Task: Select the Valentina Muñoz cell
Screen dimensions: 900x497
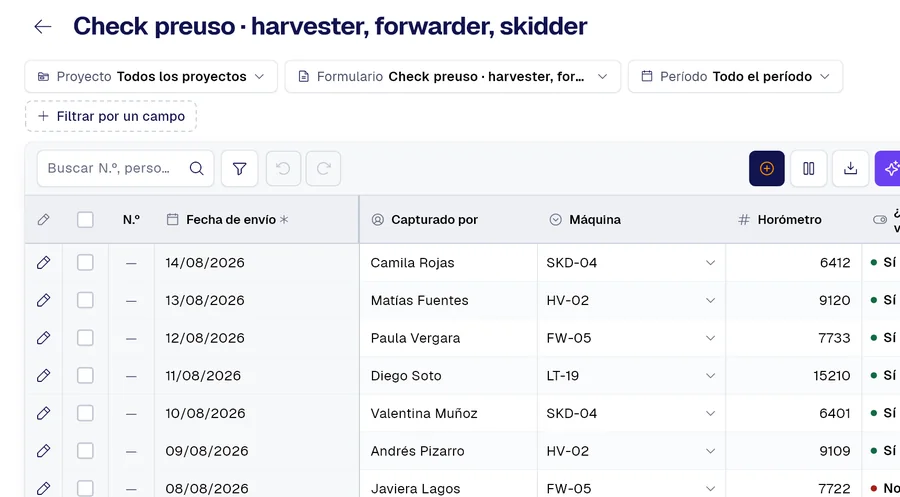Action: pyautogui.click(x=449, y=413)
